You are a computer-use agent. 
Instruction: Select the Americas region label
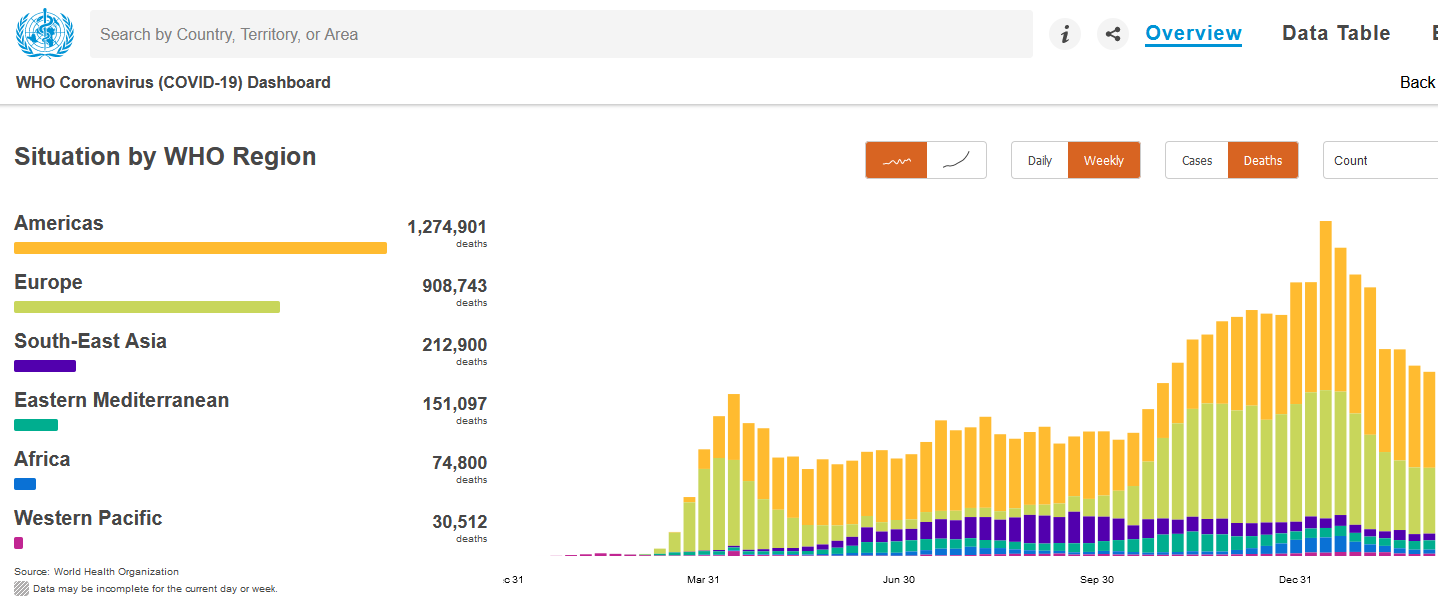59,223
